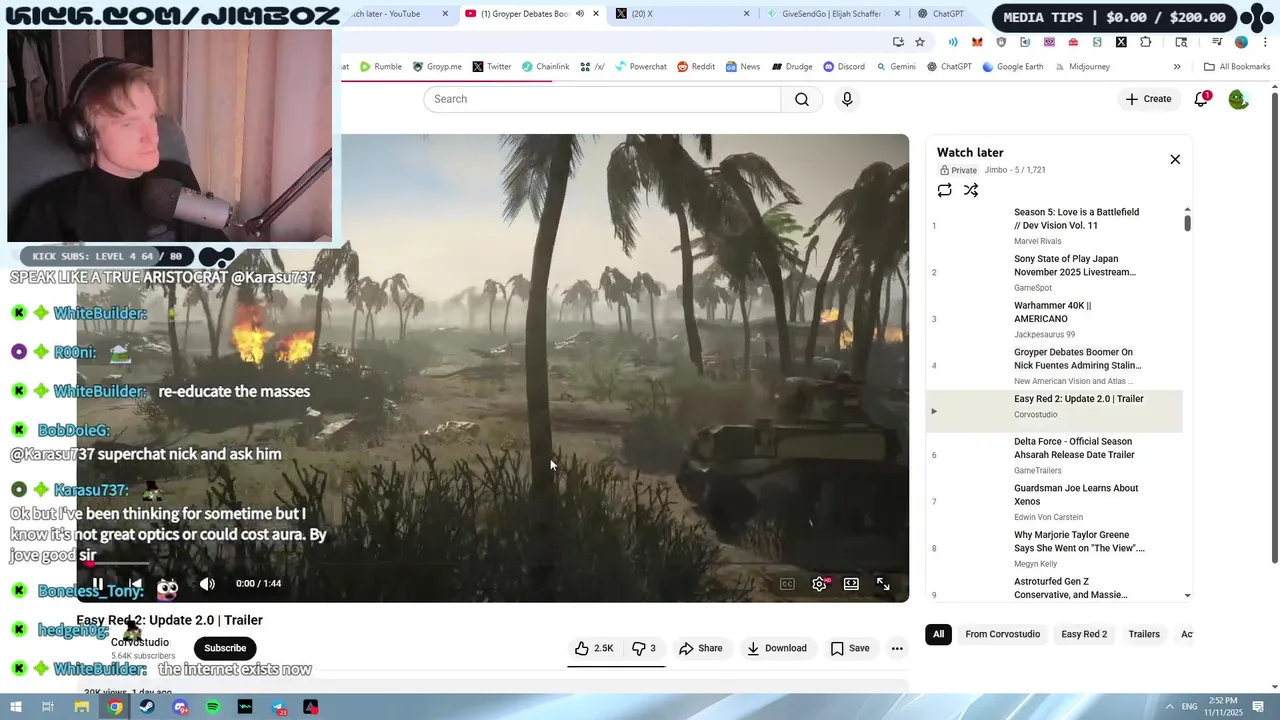Open video player settings gear
1280x720 pixels.
[x=819, y=584]
